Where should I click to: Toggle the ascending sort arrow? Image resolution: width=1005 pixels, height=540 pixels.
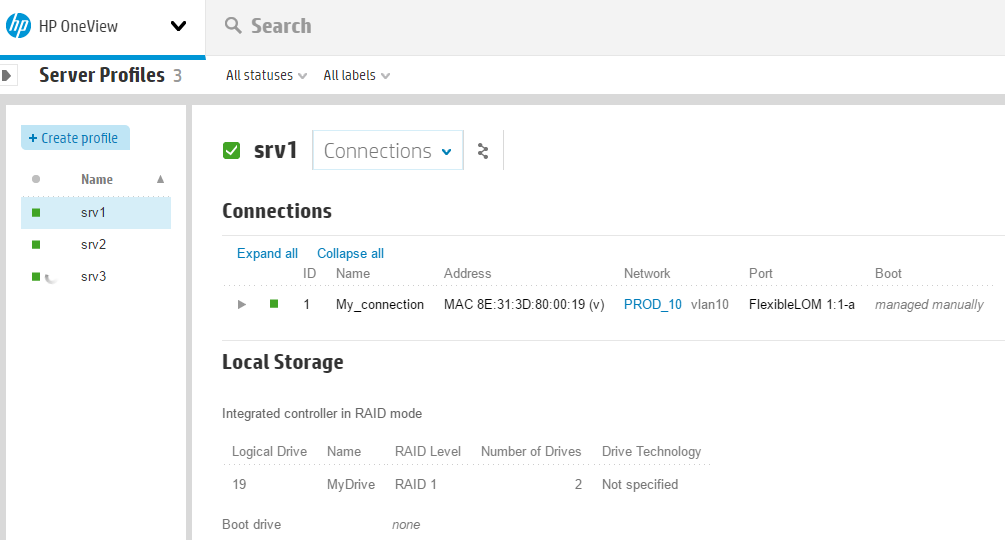coord(160,179)
